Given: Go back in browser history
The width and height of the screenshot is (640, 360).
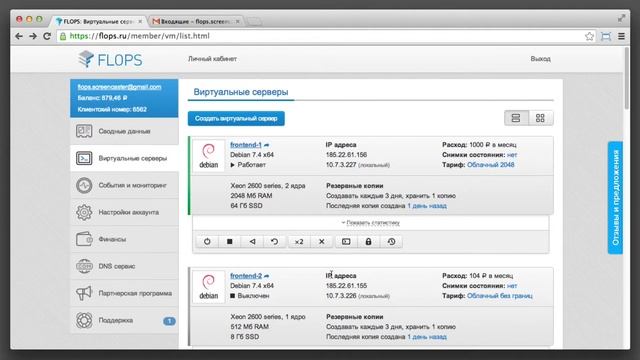Looking at the screenshot, I should 19,36.
